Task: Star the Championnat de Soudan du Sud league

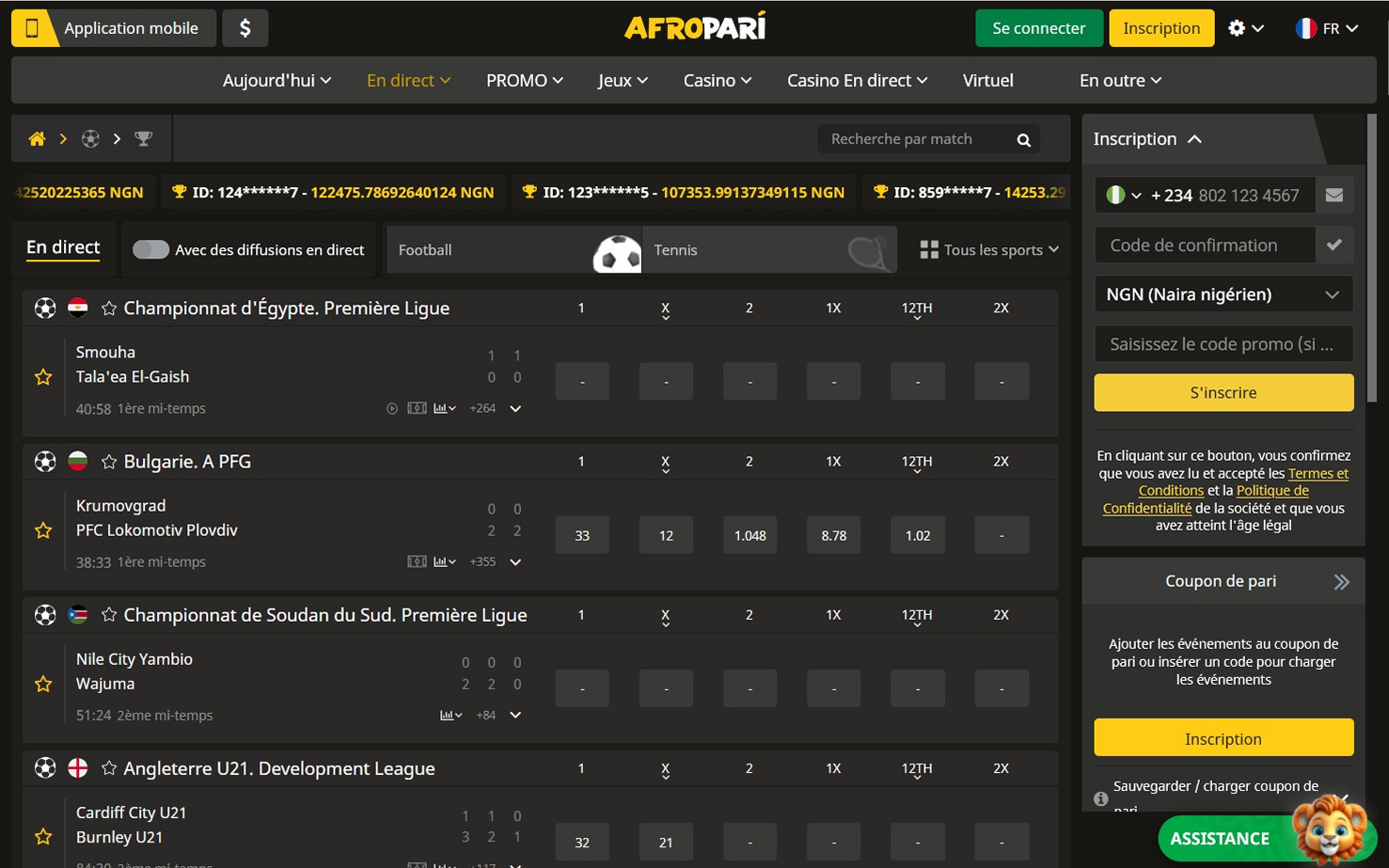Action: (109, 615)
